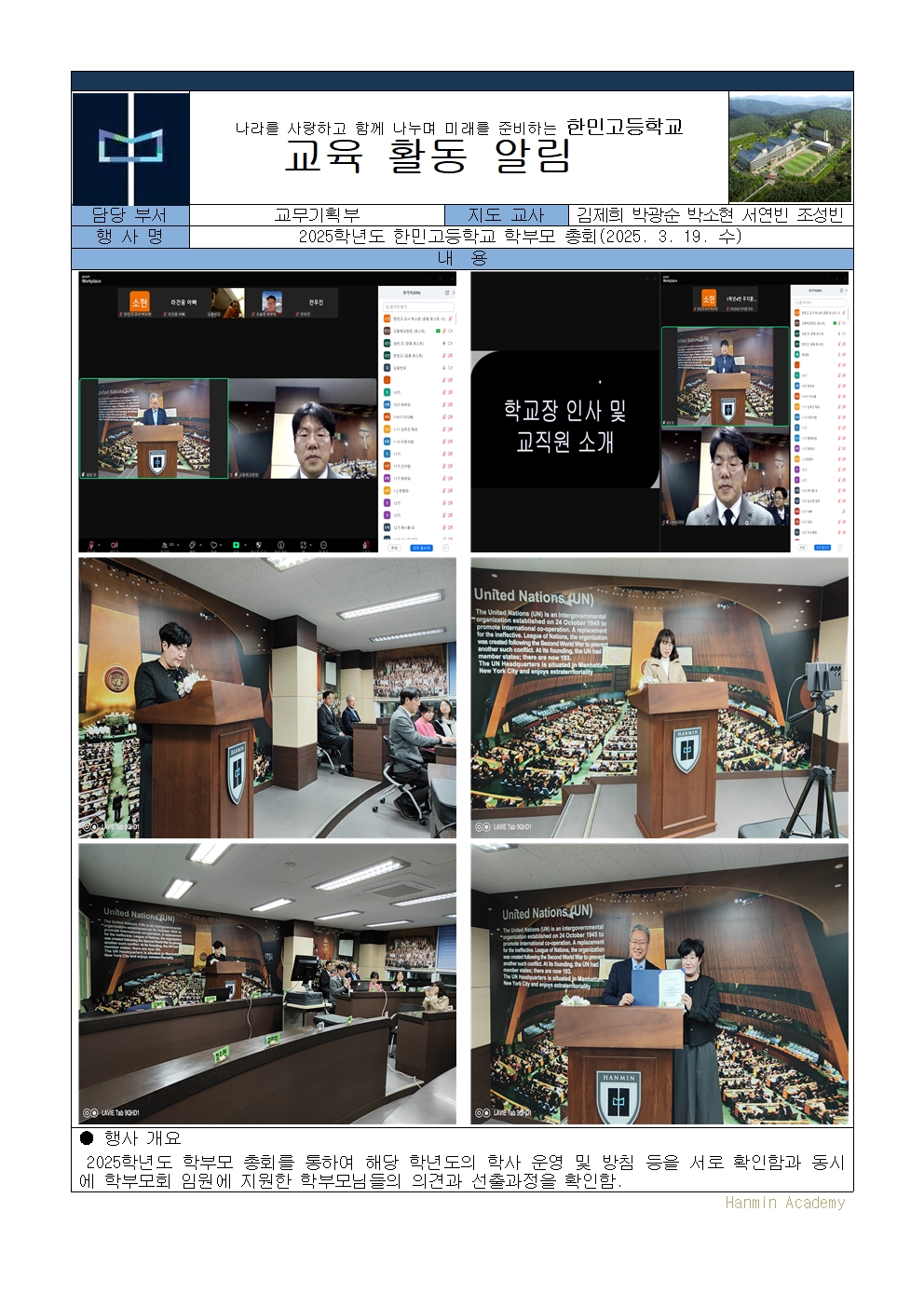Screen dimensions: 924x1307
Task: Click the host tools shield icon in left Zoom toolbar
Action: pyautogui.click(x=258, y=545)
